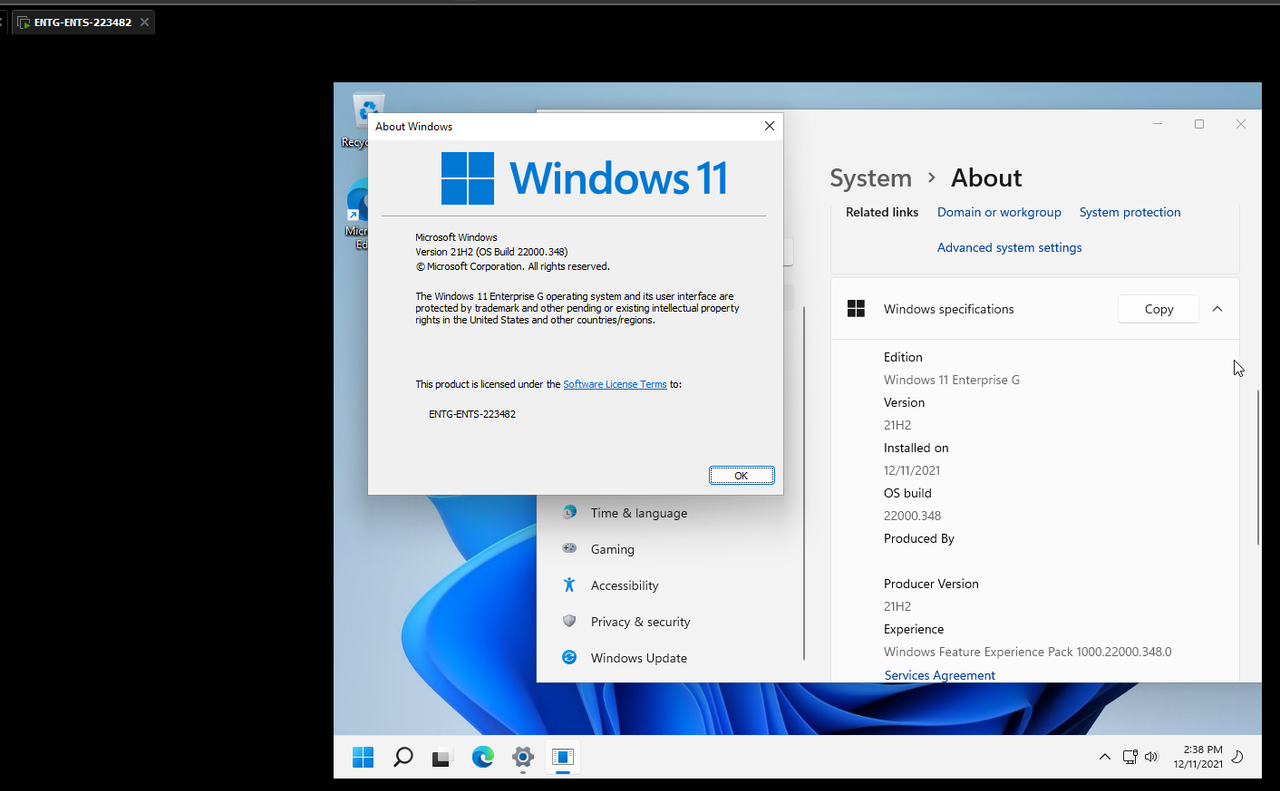The image size is (1280, 791).
Task: Click the About page heading
Action: pyautogui.click(x=986, y=178)
